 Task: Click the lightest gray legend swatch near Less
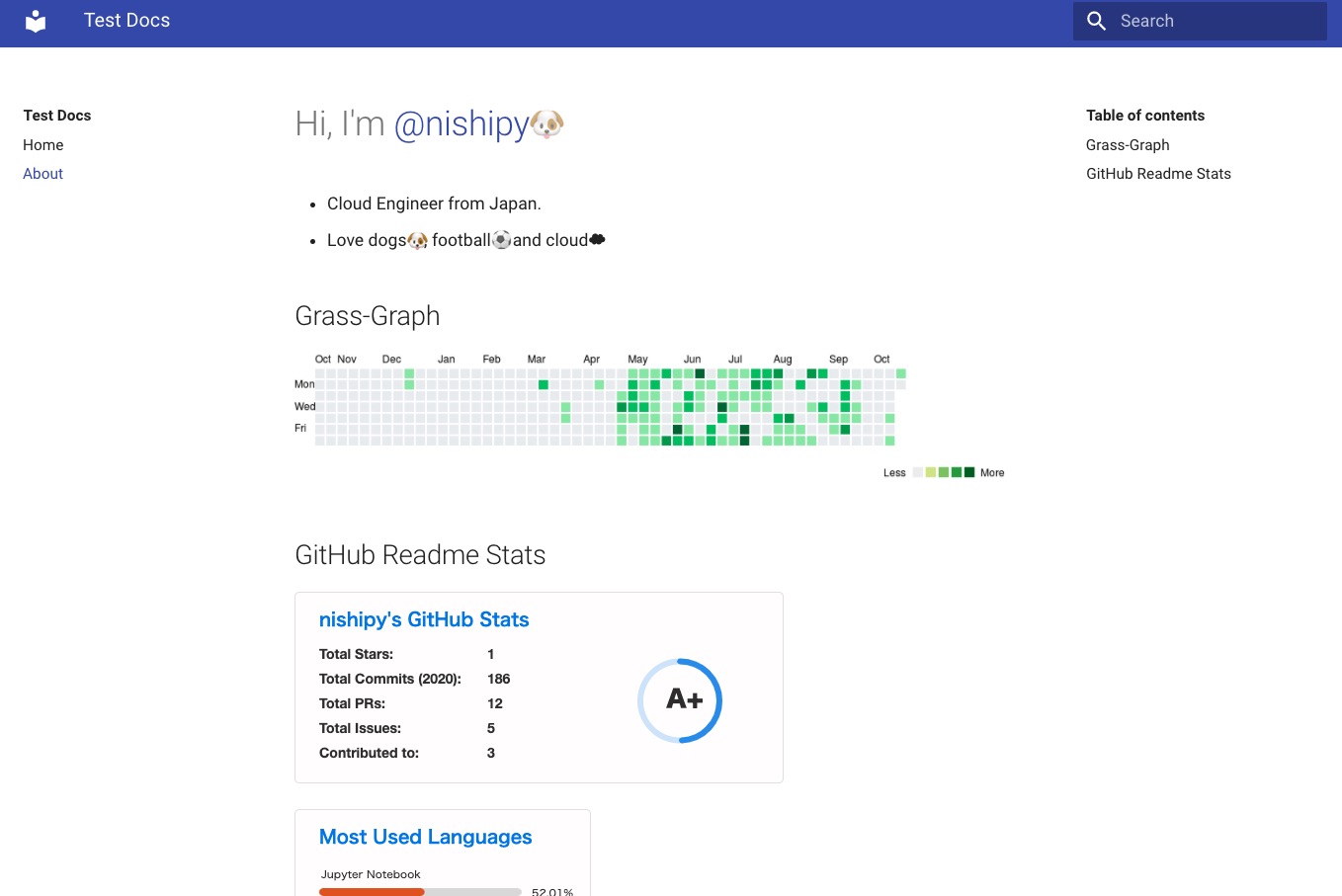coord(917,472)
